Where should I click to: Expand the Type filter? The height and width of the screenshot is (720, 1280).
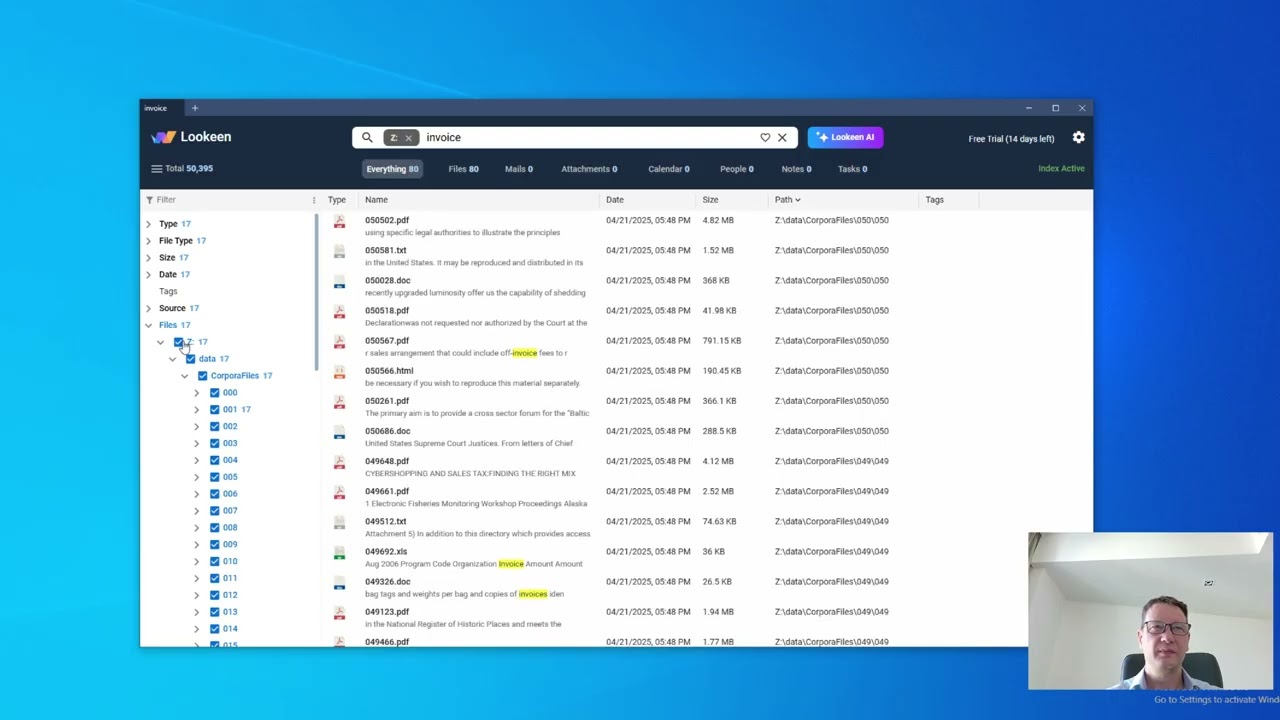click(148, 224)
